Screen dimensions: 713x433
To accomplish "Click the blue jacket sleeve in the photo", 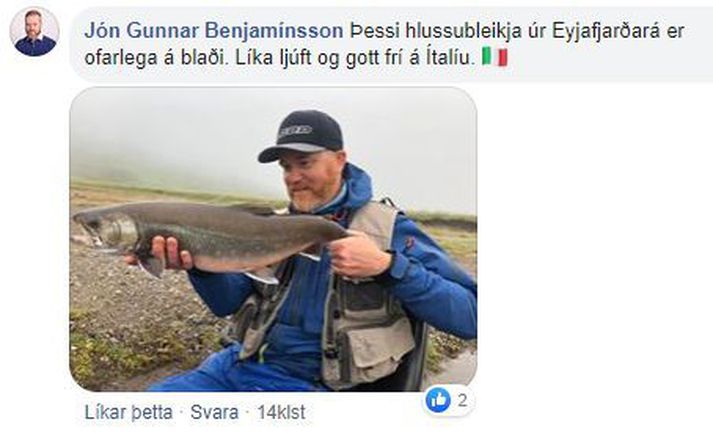I will pos(437,282).
